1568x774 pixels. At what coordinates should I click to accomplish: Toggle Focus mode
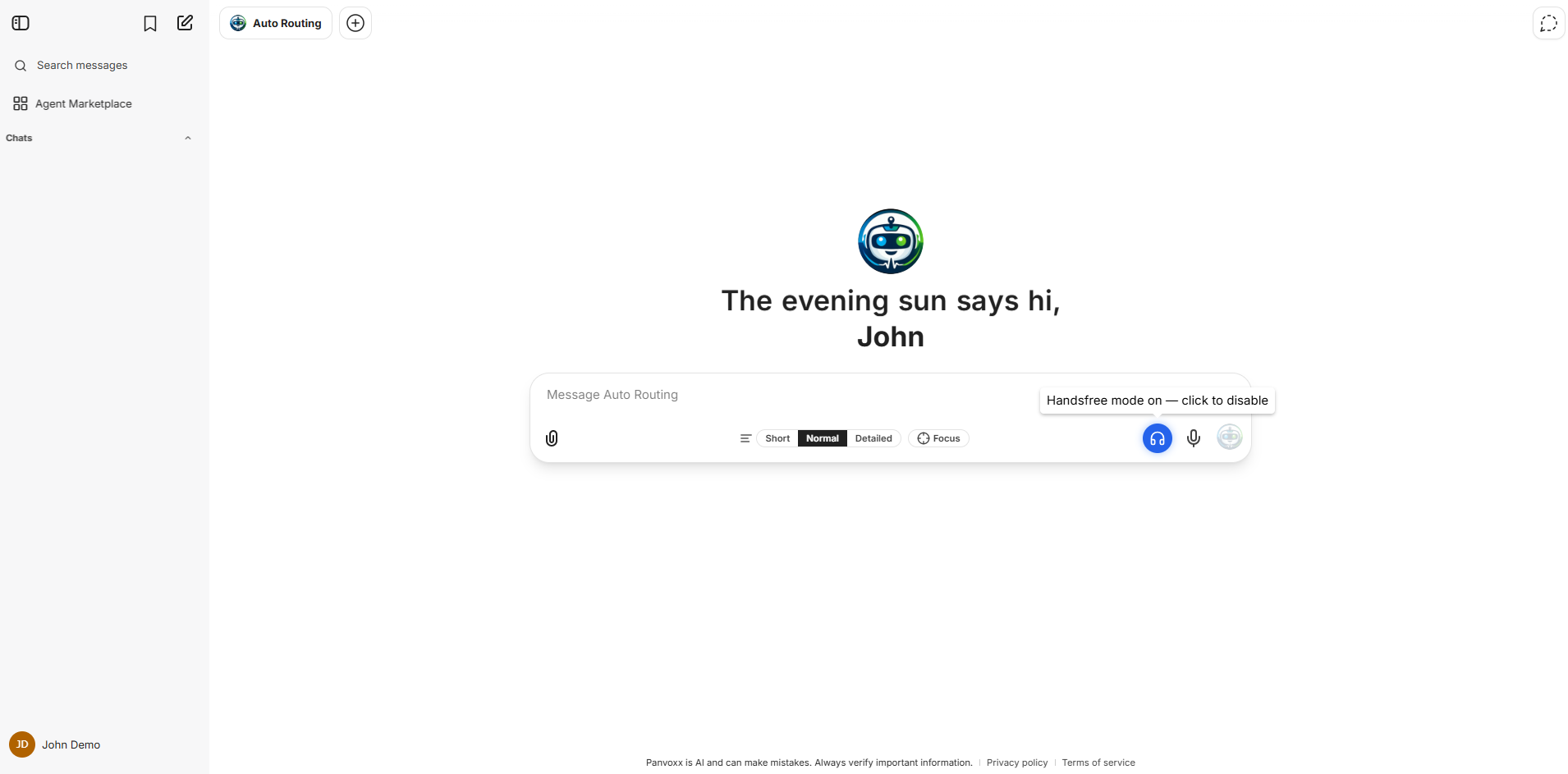point(938,438)
